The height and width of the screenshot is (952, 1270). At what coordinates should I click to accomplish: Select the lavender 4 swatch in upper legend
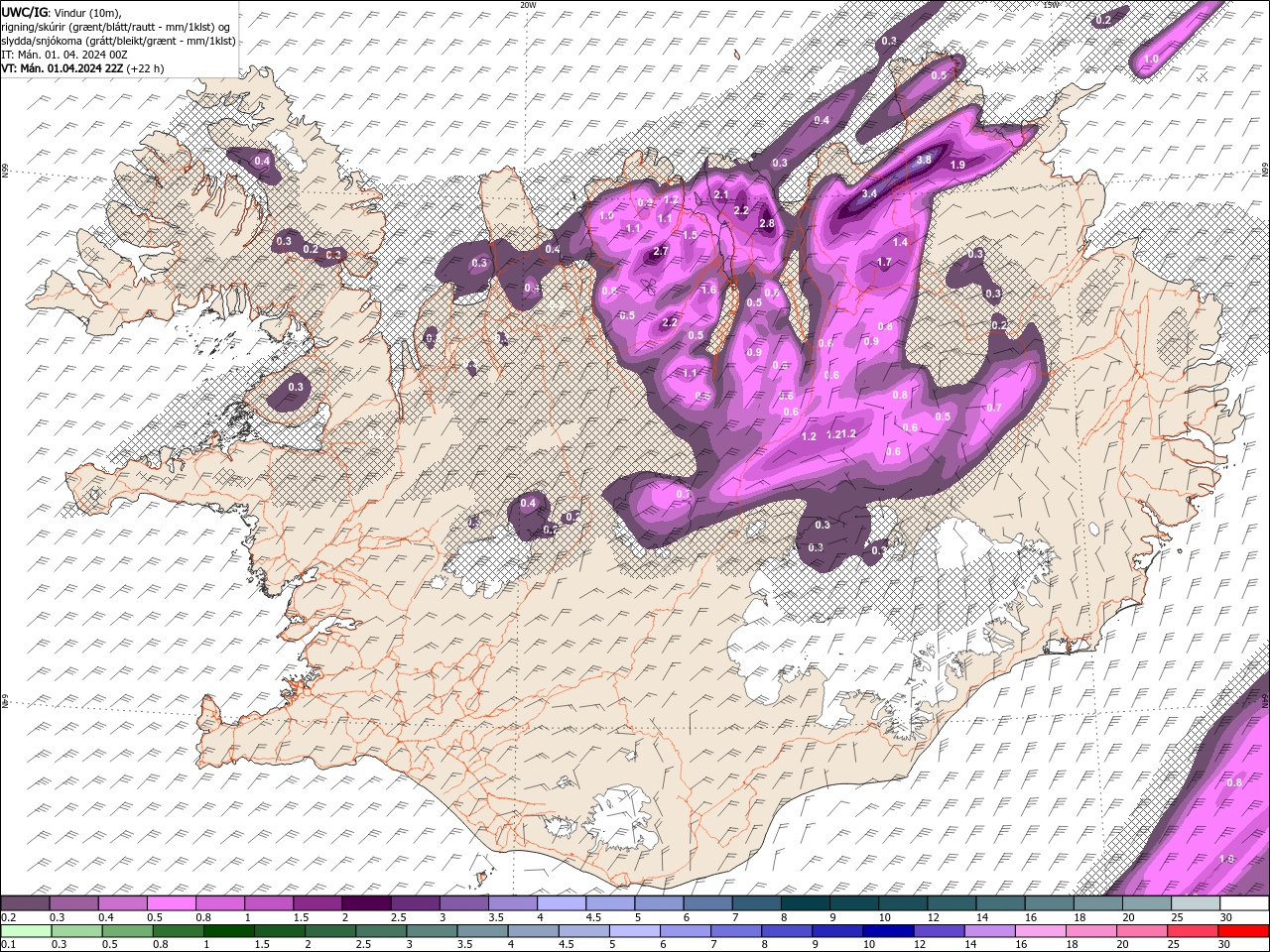(562, 903)
